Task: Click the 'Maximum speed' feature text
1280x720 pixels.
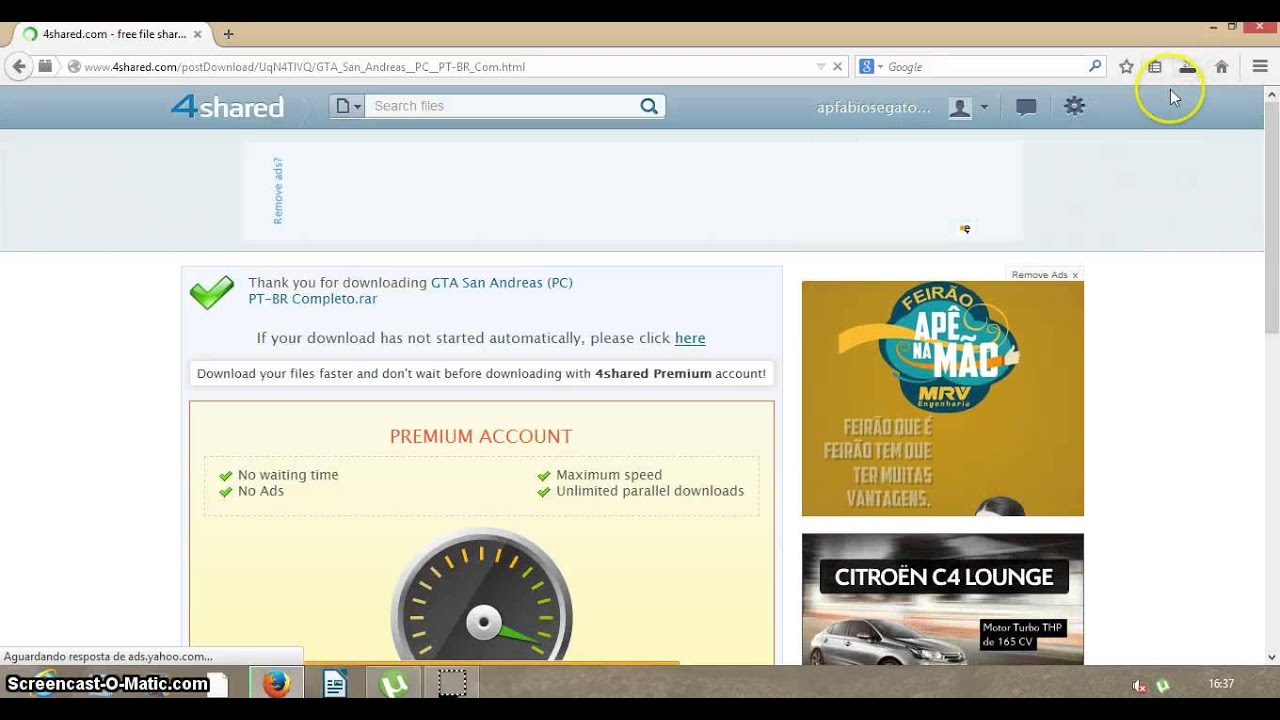Action: pos(609,475)
